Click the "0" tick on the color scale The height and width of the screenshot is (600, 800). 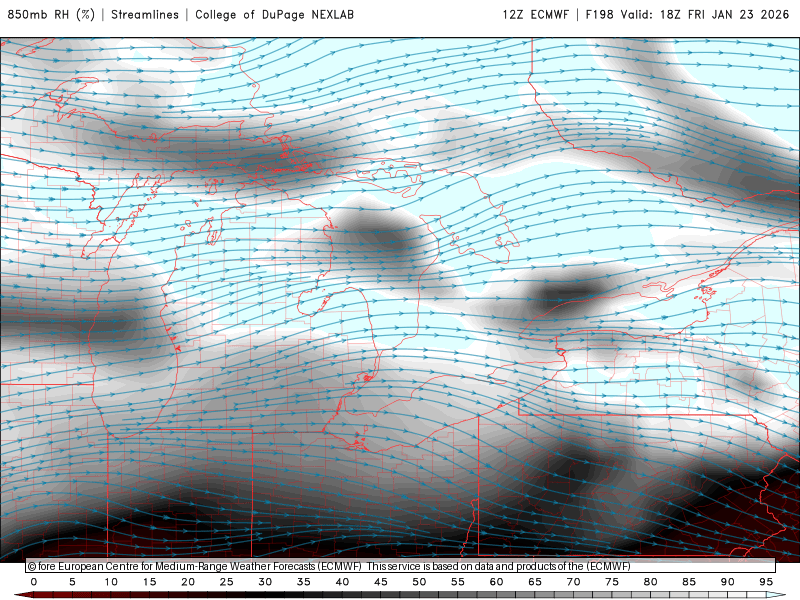[34, 582]
